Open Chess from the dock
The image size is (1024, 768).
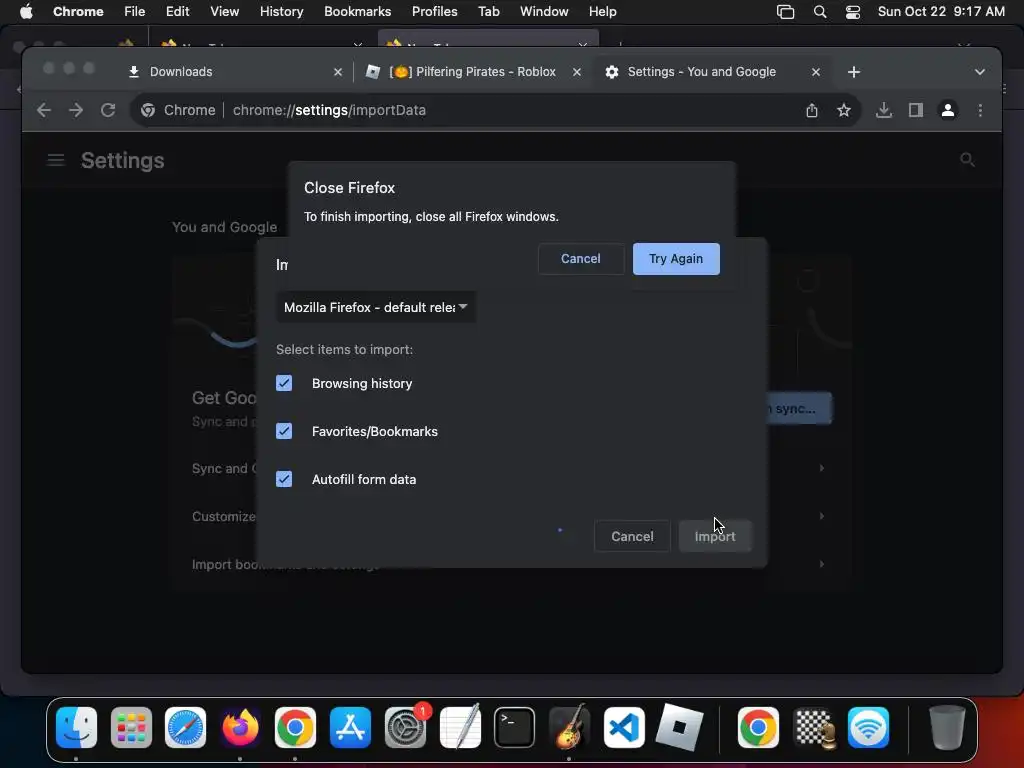814,727
